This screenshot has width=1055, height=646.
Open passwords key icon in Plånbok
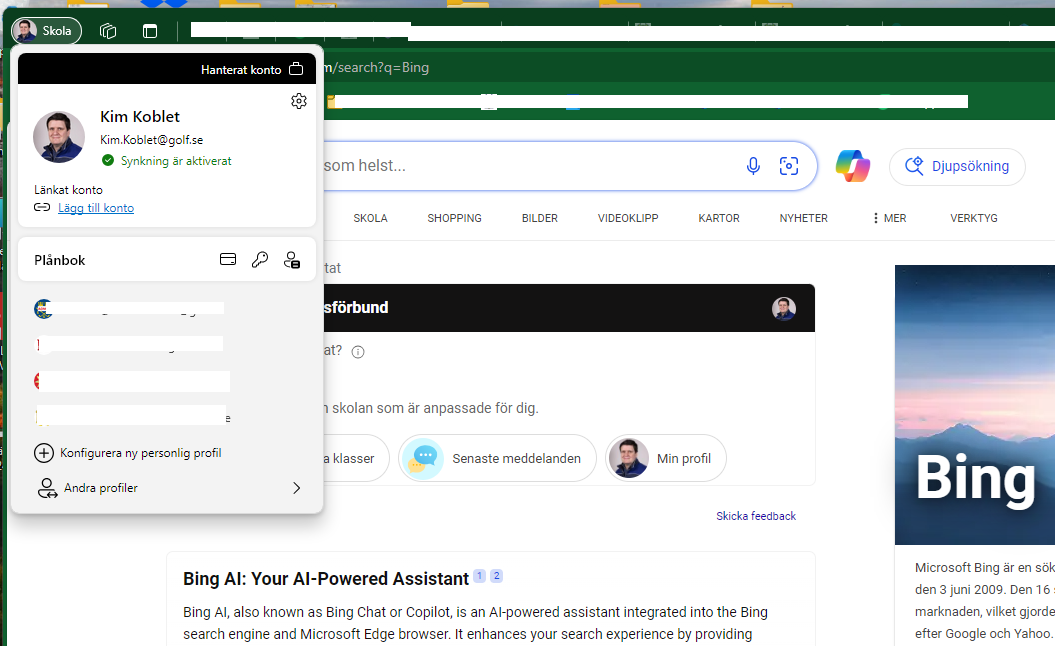pos(260,260)
